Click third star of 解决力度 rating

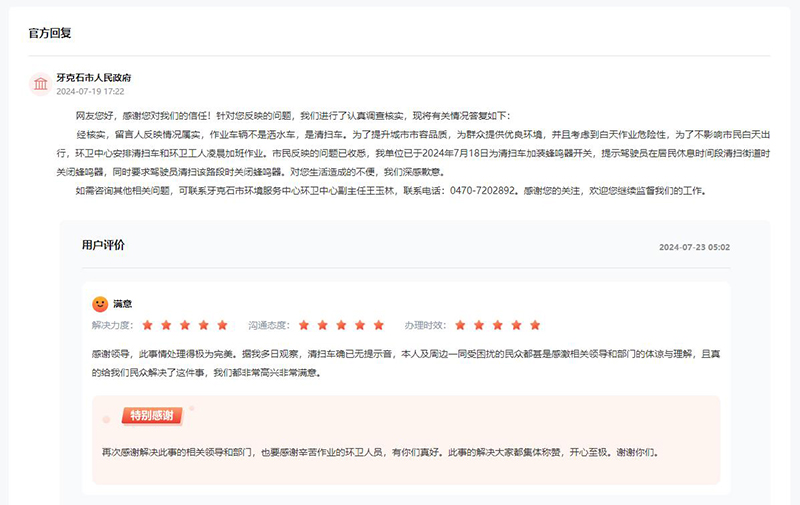185,325
